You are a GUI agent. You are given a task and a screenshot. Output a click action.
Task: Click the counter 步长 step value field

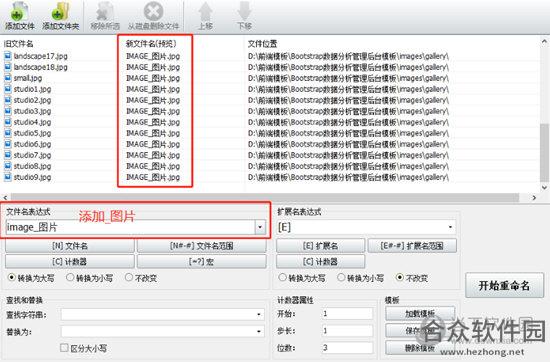tap(347, 330)
